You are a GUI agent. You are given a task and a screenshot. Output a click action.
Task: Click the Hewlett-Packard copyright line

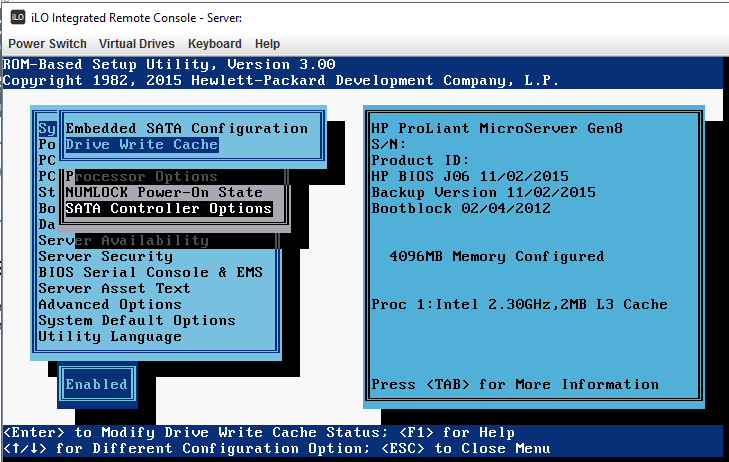(281, 80)
